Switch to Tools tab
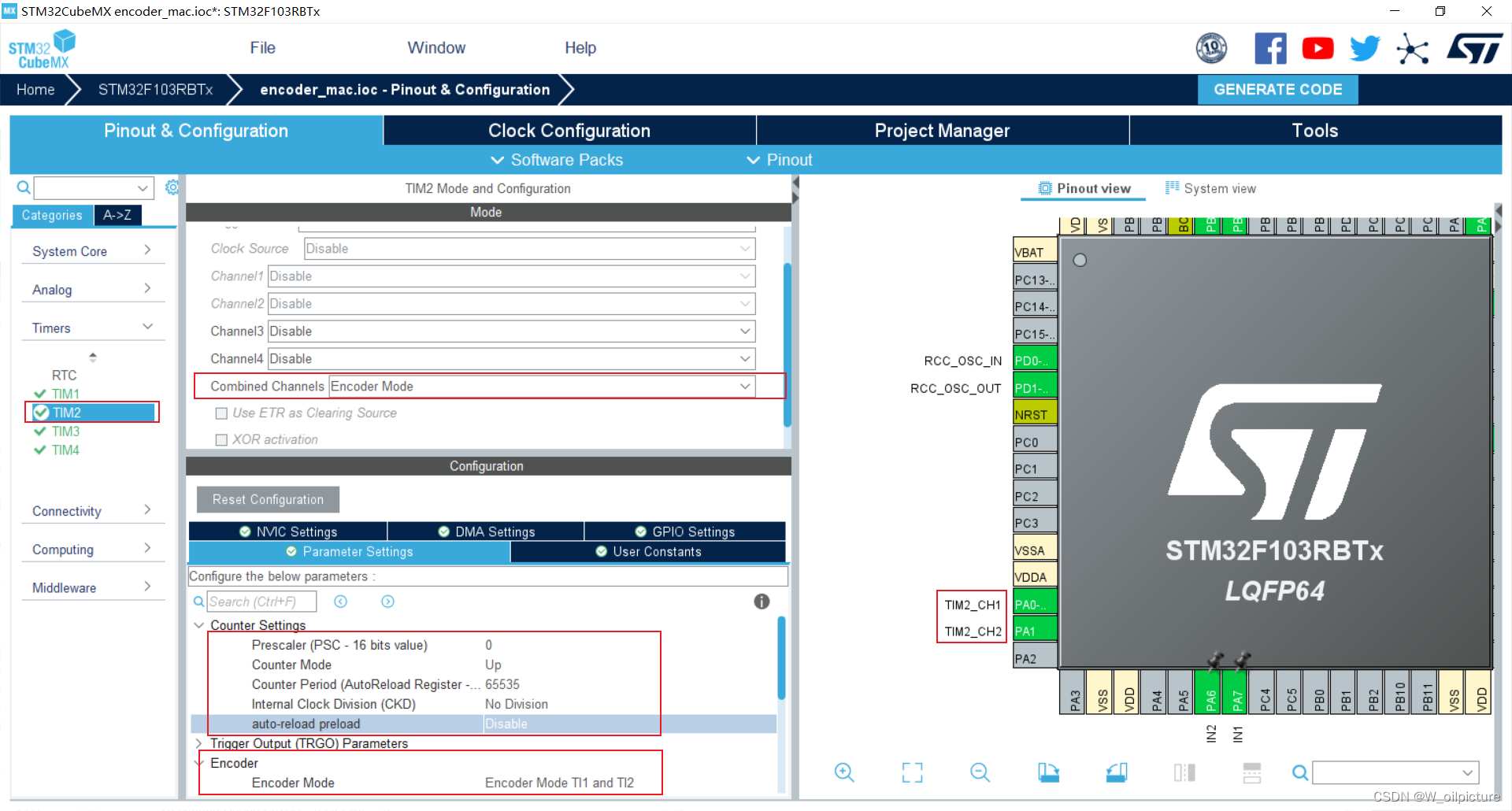 point(1315,131)
